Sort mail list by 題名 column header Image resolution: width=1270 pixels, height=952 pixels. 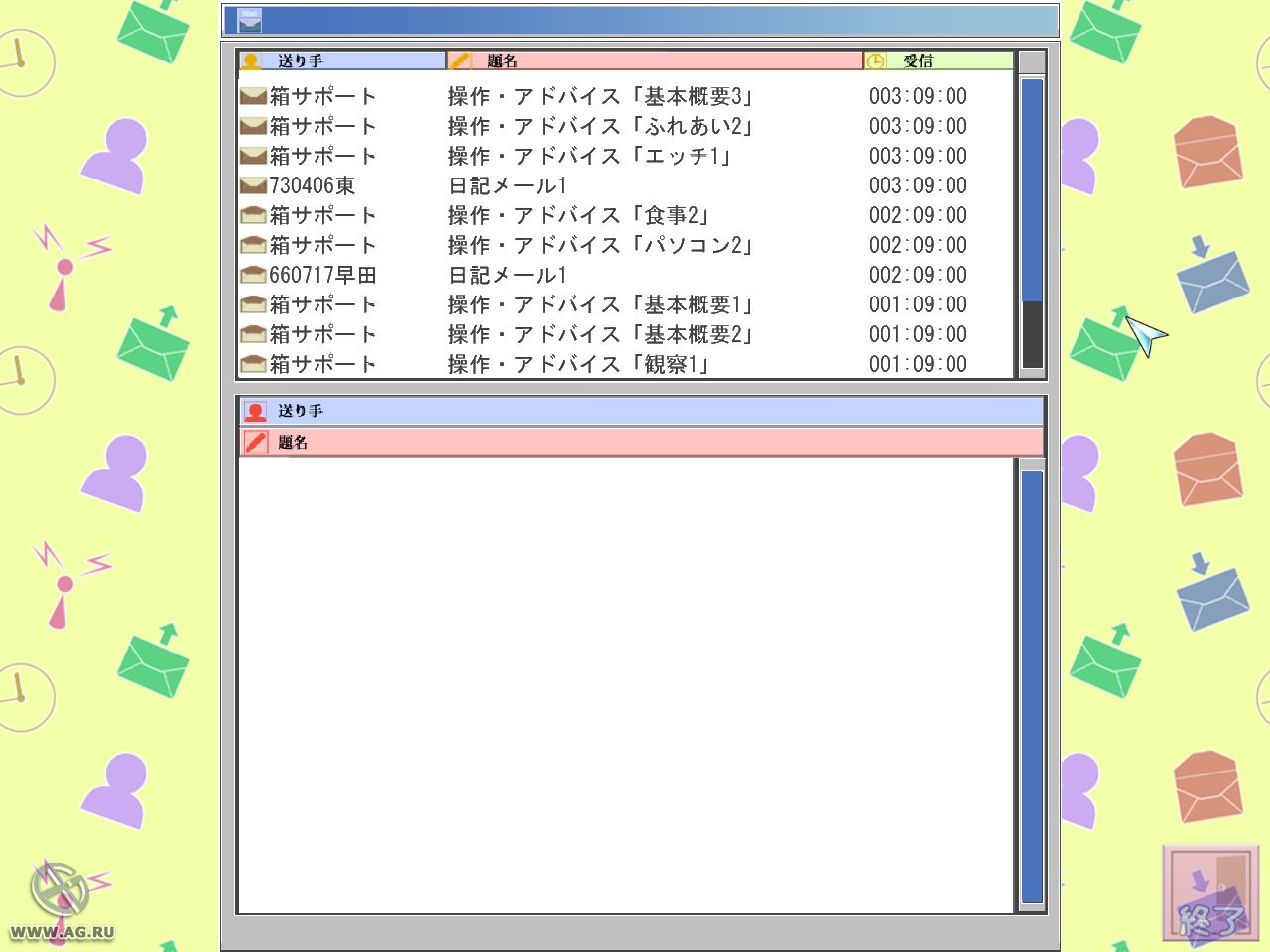(x=656, y=60)
